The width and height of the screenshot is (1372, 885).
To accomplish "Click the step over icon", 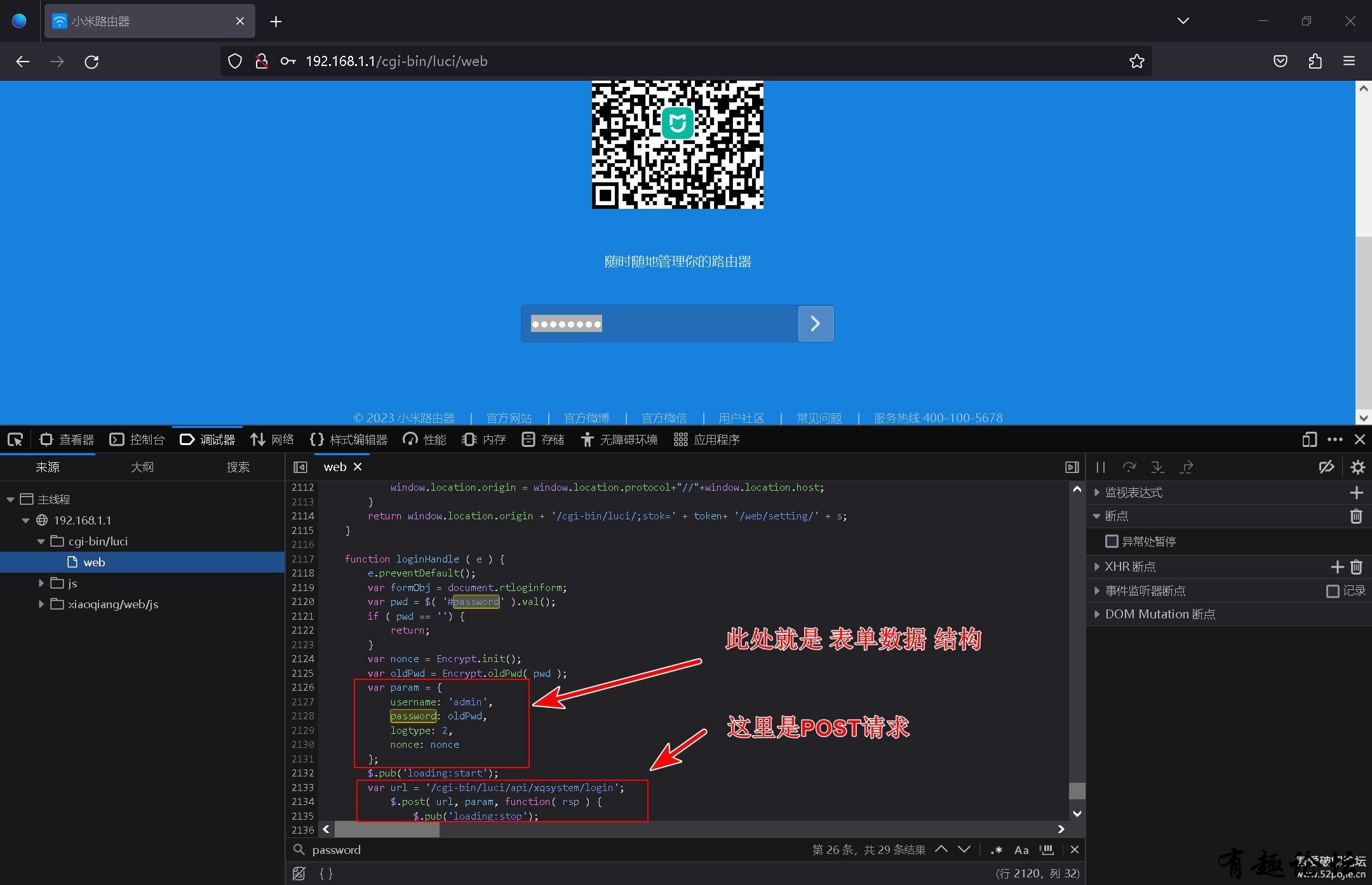I will [1129, 467].
